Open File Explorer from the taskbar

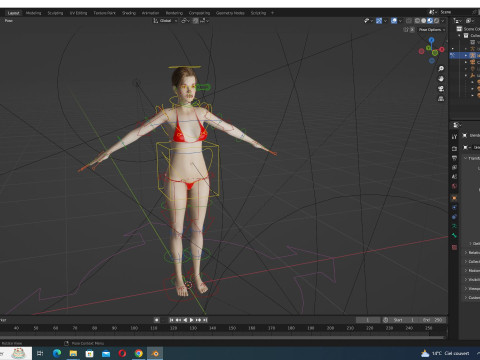click(73, 353)
